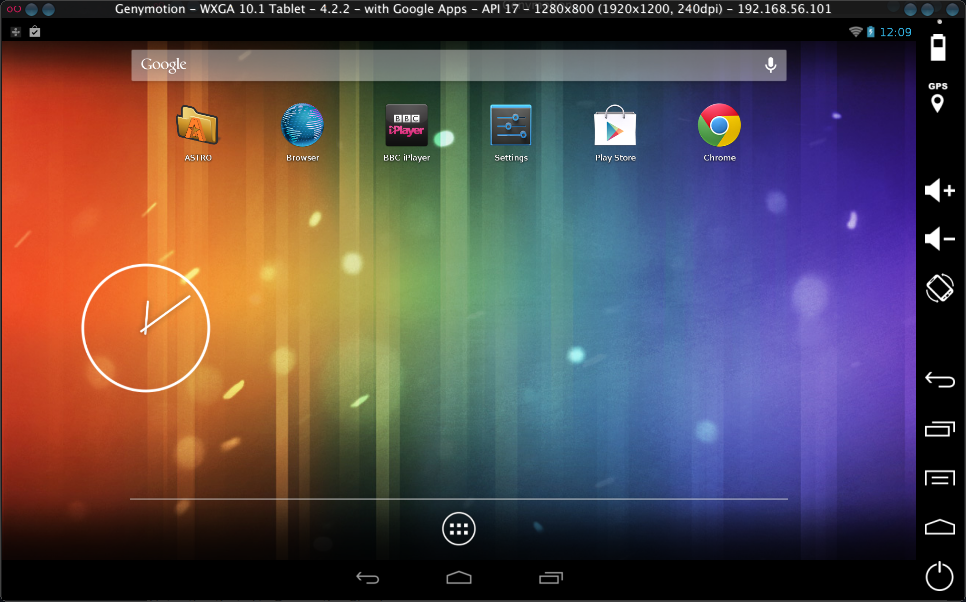966x602 pixels.
Task: Show recent apps in navigation bar
Action: tap(551, 577)
